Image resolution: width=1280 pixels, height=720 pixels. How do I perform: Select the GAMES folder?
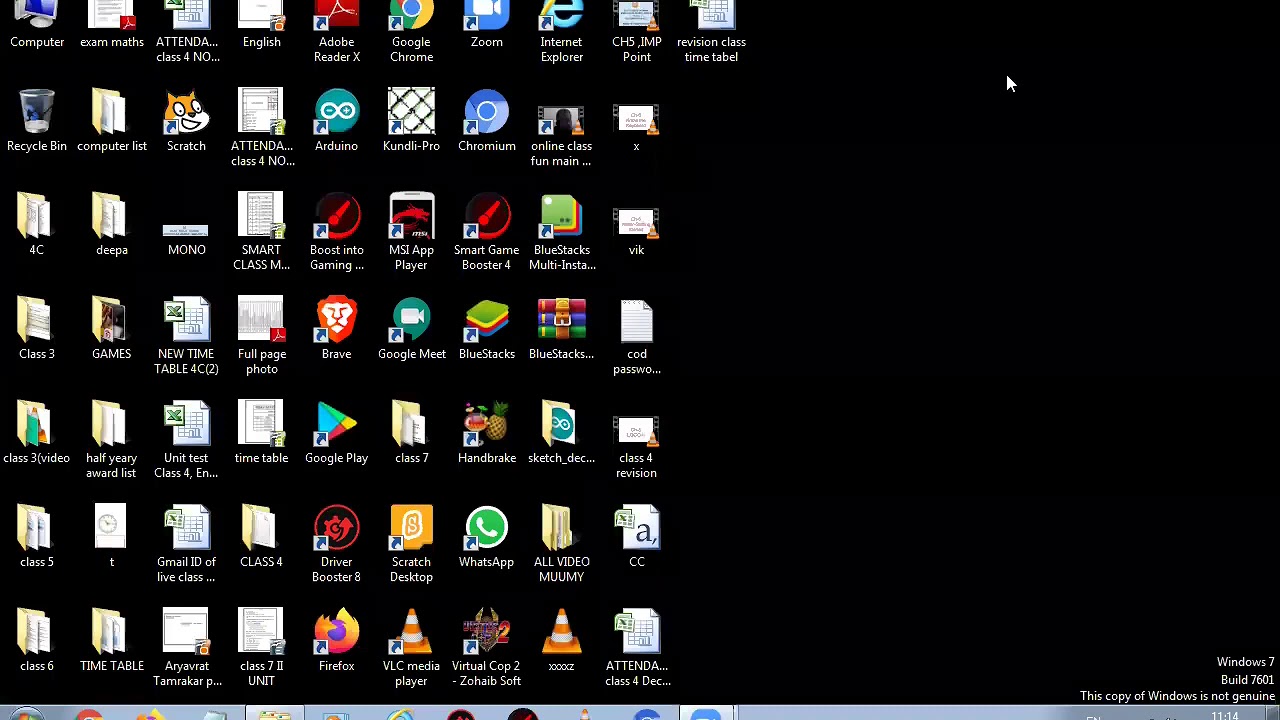[111, 329]
